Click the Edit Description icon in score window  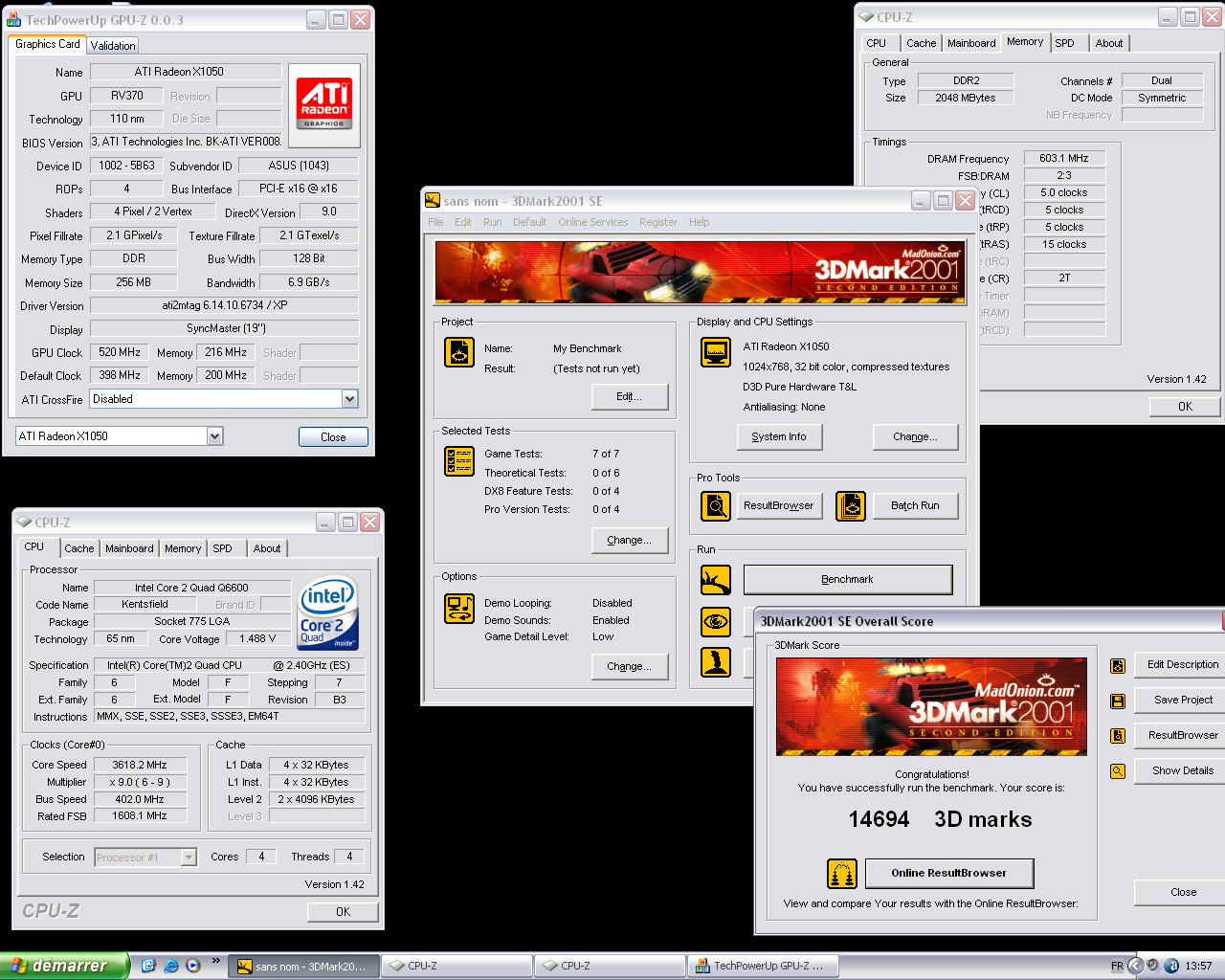click(1118, 665)
